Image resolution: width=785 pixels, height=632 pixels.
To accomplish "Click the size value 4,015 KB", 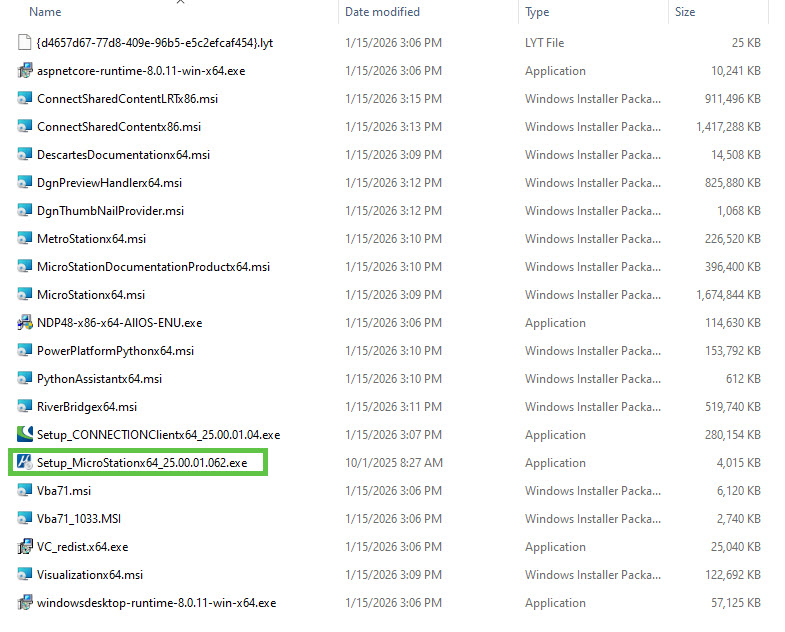I will pos(738,463).
